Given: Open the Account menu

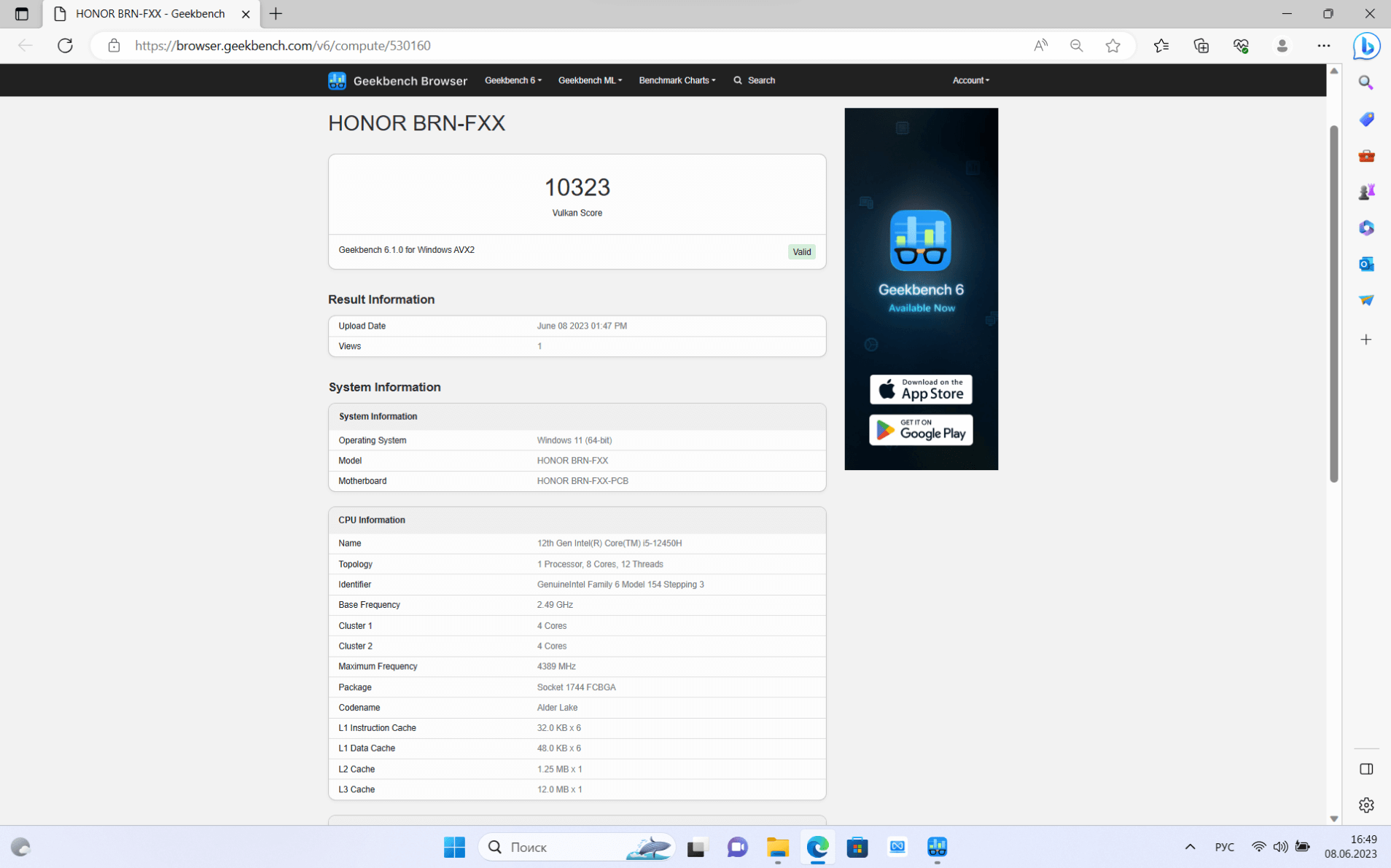Looking at the screenshot, I should [x=970, y=80].
